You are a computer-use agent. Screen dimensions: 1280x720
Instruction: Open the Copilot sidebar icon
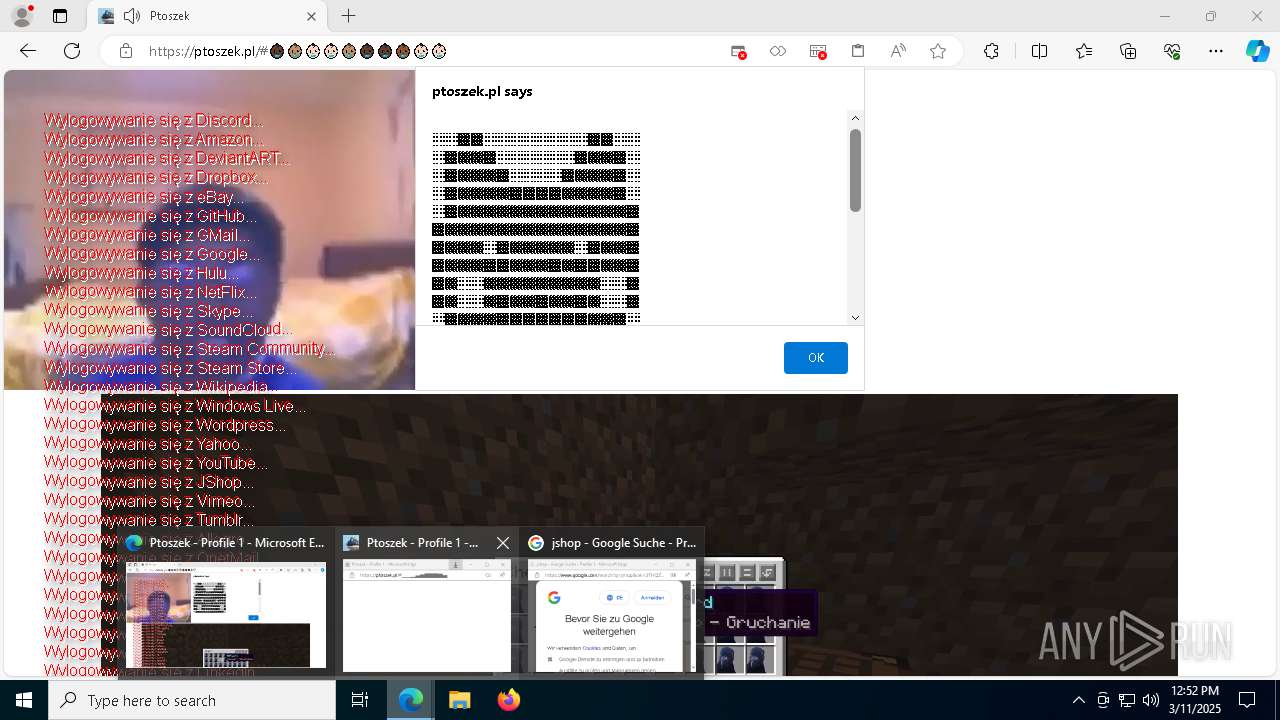[x=1258, y=51]
